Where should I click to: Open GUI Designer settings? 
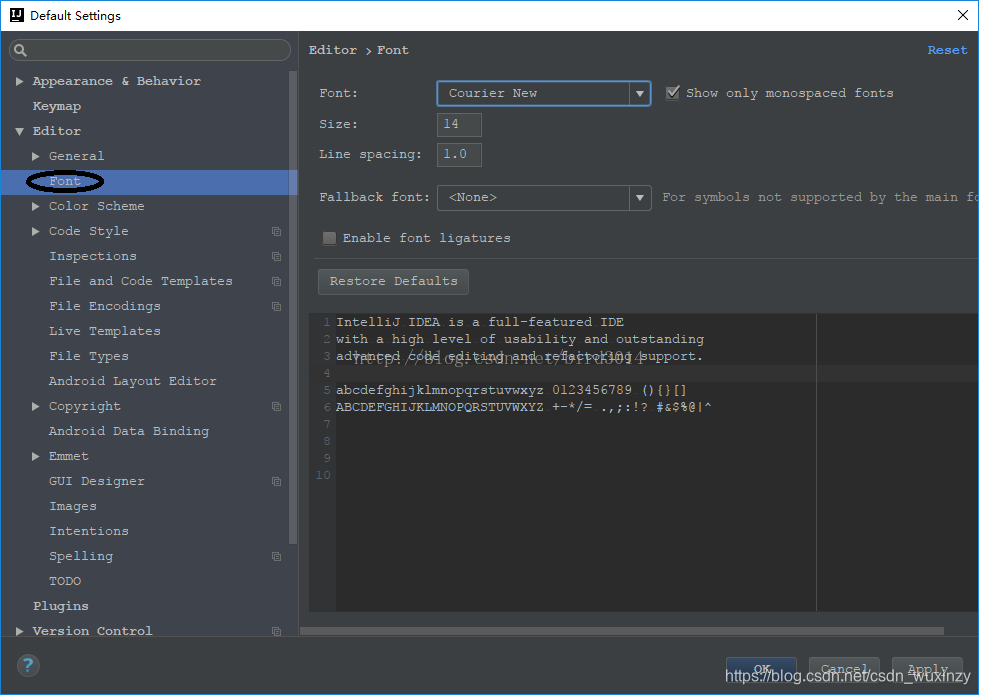(x=97, y=482)
